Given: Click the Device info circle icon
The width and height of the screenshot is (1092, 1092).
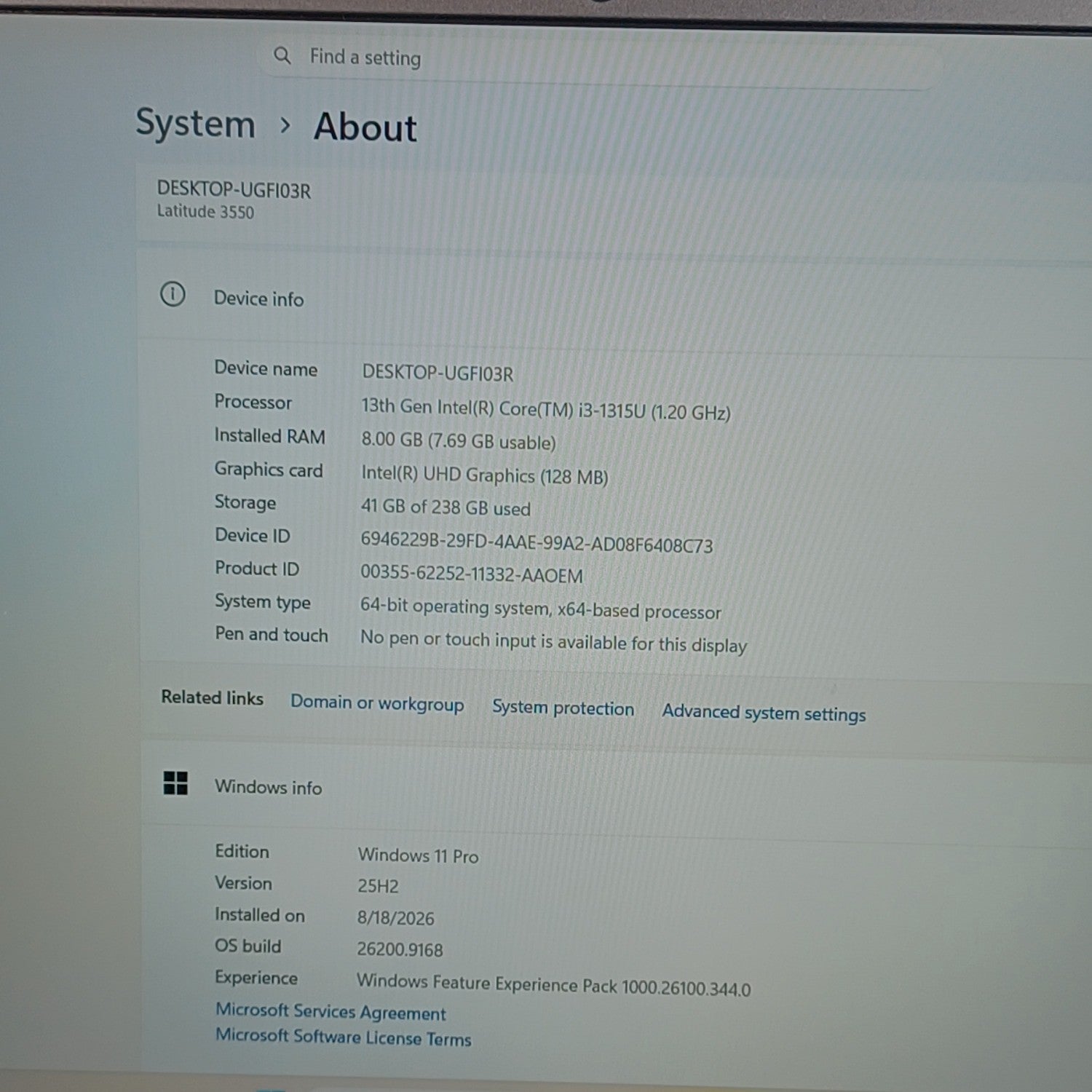Looking at the screenshot, I should tap(173, 295).
